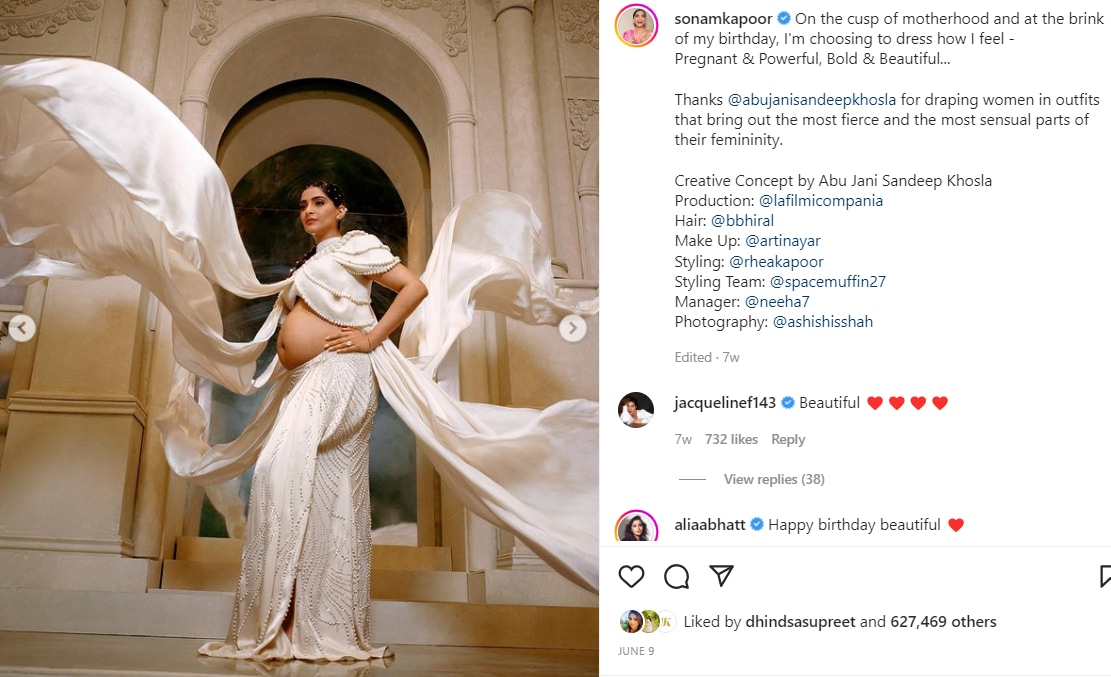
Task: Open dhindsasupreet from the liked by line
Action: tap(800, 622)
